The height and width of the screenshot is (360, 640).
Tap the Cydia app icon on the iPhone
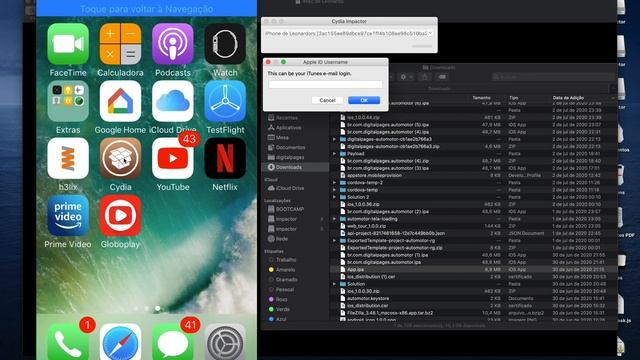[120, 158]
